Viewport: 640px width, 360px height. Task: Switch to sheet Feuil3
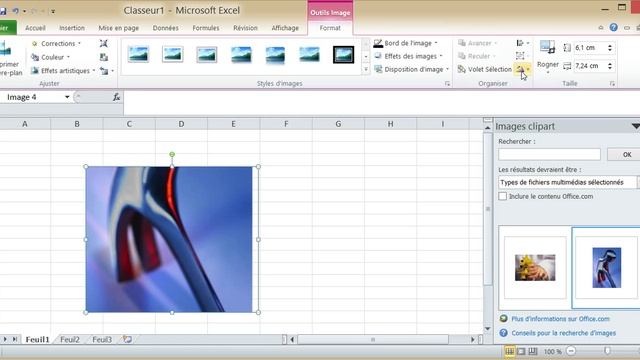pyautogui.click(x=102, y=340)
